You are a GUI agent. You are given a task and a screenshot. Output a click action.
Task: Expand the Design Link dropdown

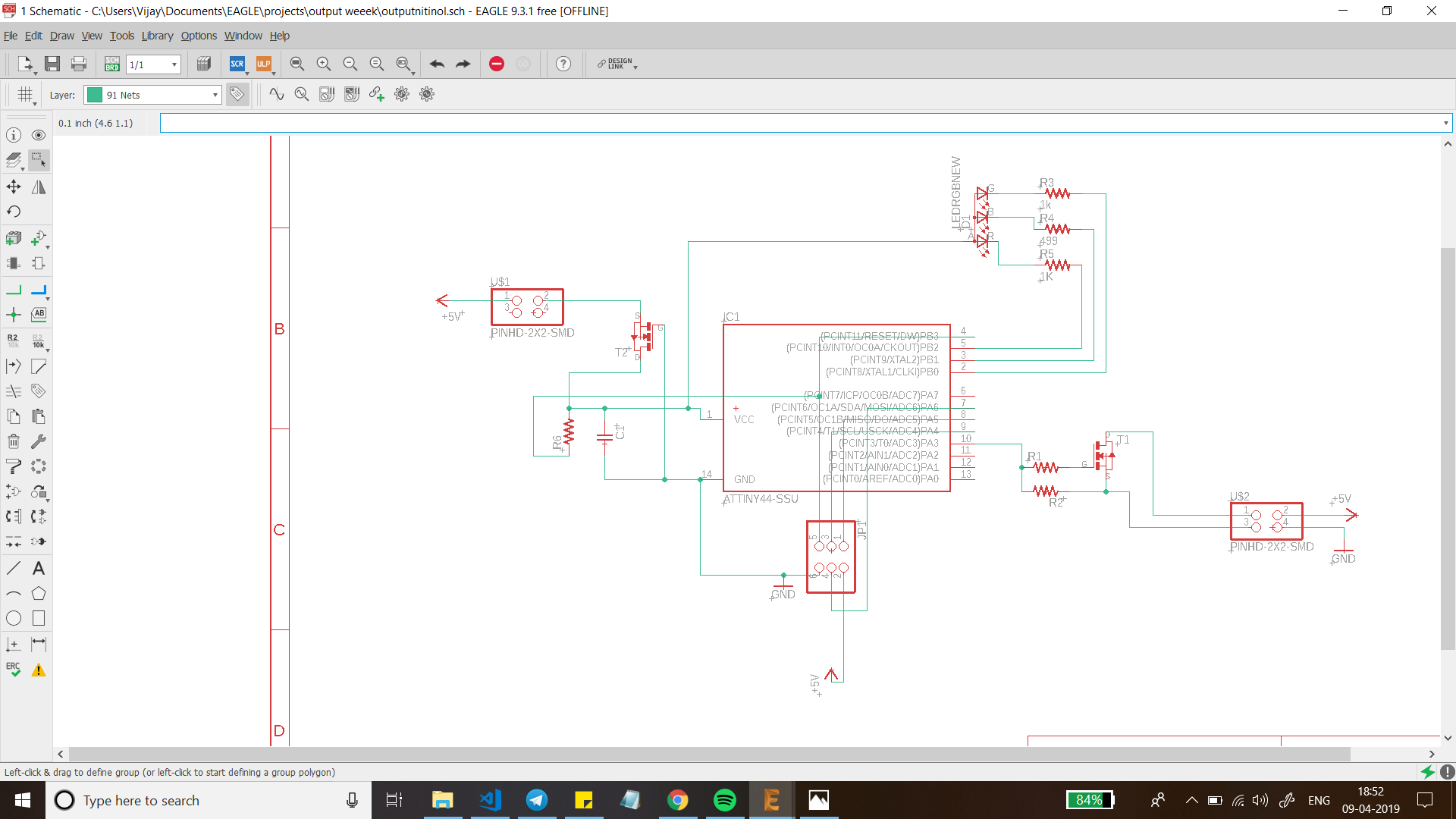635,67
